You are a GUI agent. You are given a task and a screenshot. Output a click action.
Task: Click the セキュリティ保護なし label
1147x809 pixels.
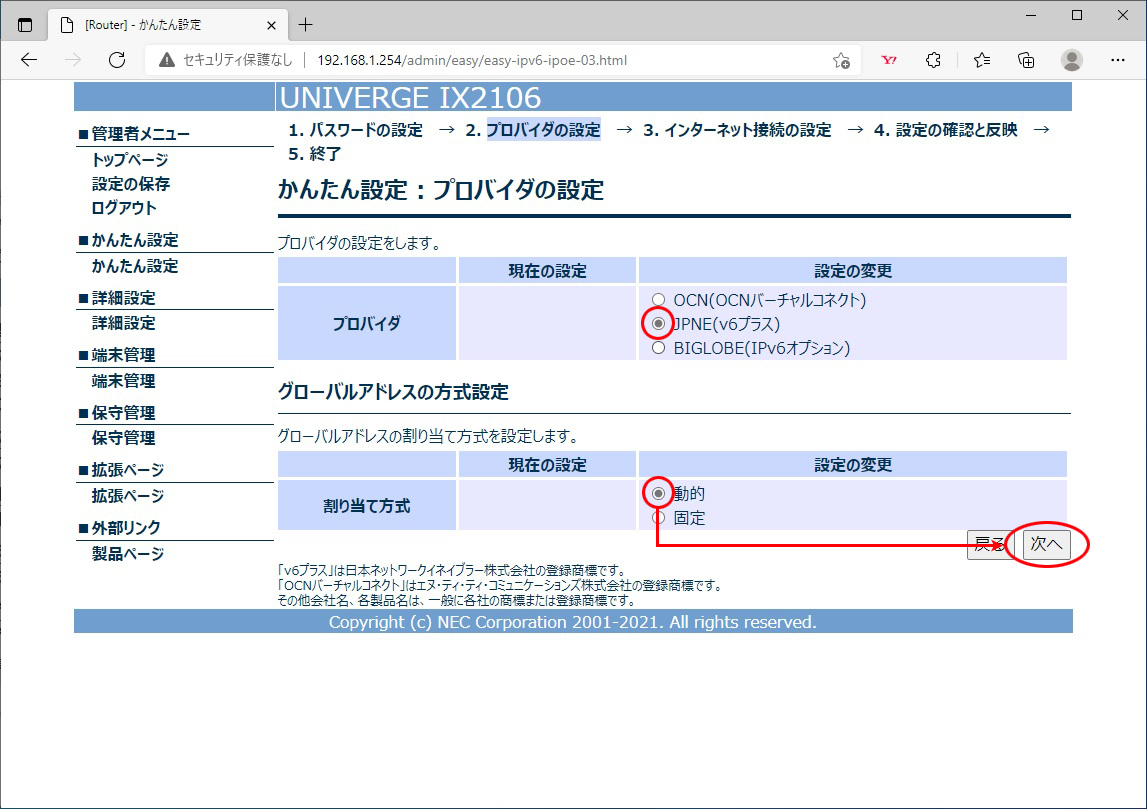(x=238, y=60)
